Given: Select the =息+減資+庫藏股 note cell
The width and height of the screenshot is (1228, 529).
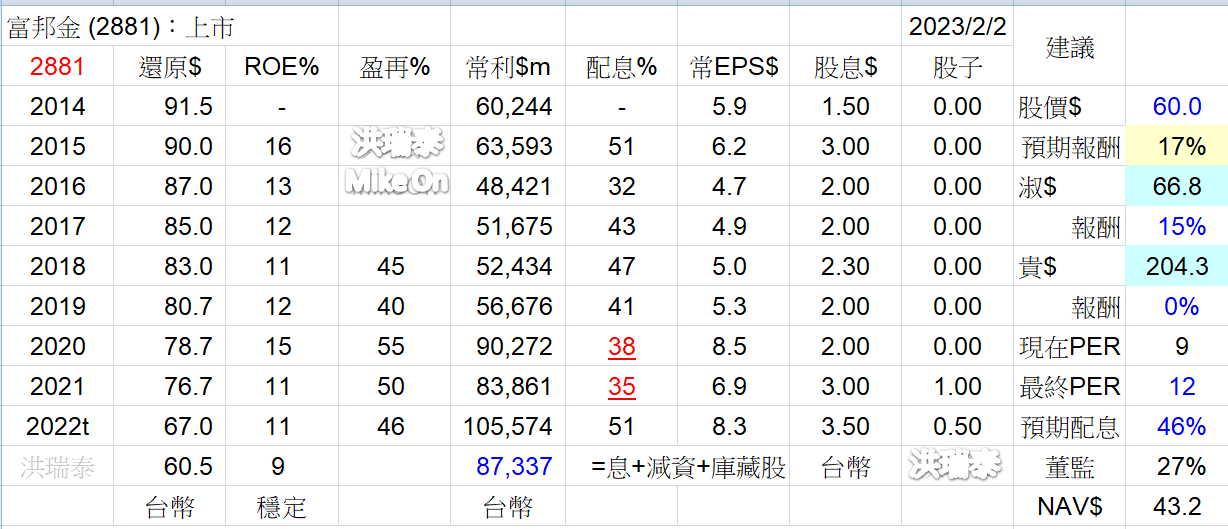Looking at the screenshot, I should click(x=688, y=467).
